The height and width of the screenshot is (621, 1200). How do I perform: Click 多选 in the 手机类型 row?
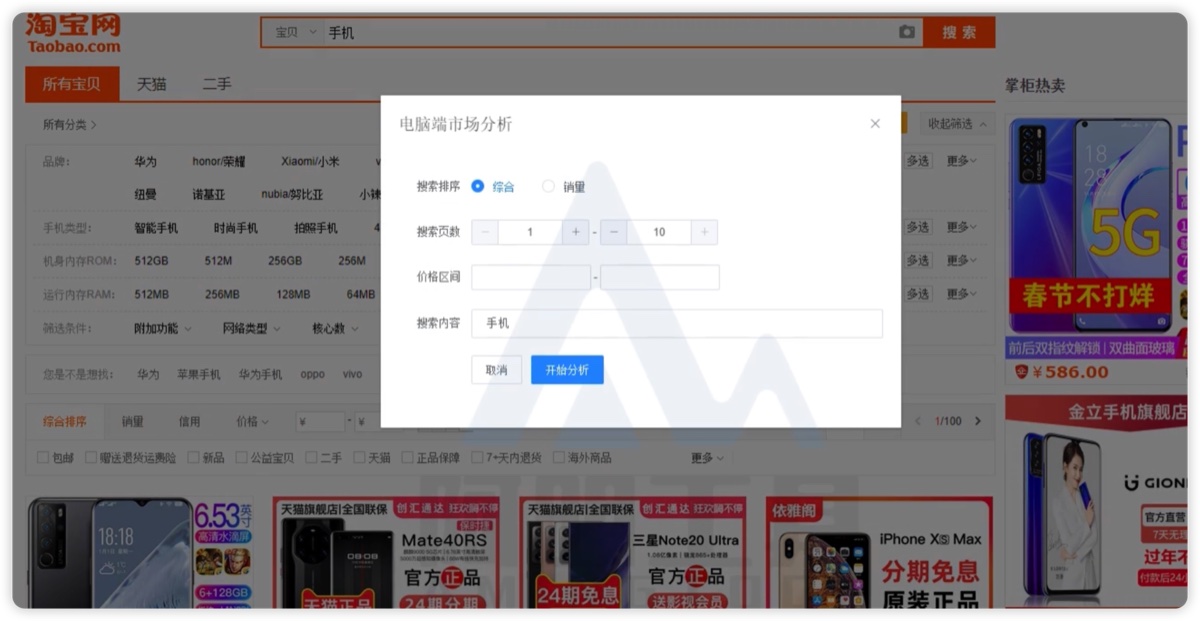918,227
